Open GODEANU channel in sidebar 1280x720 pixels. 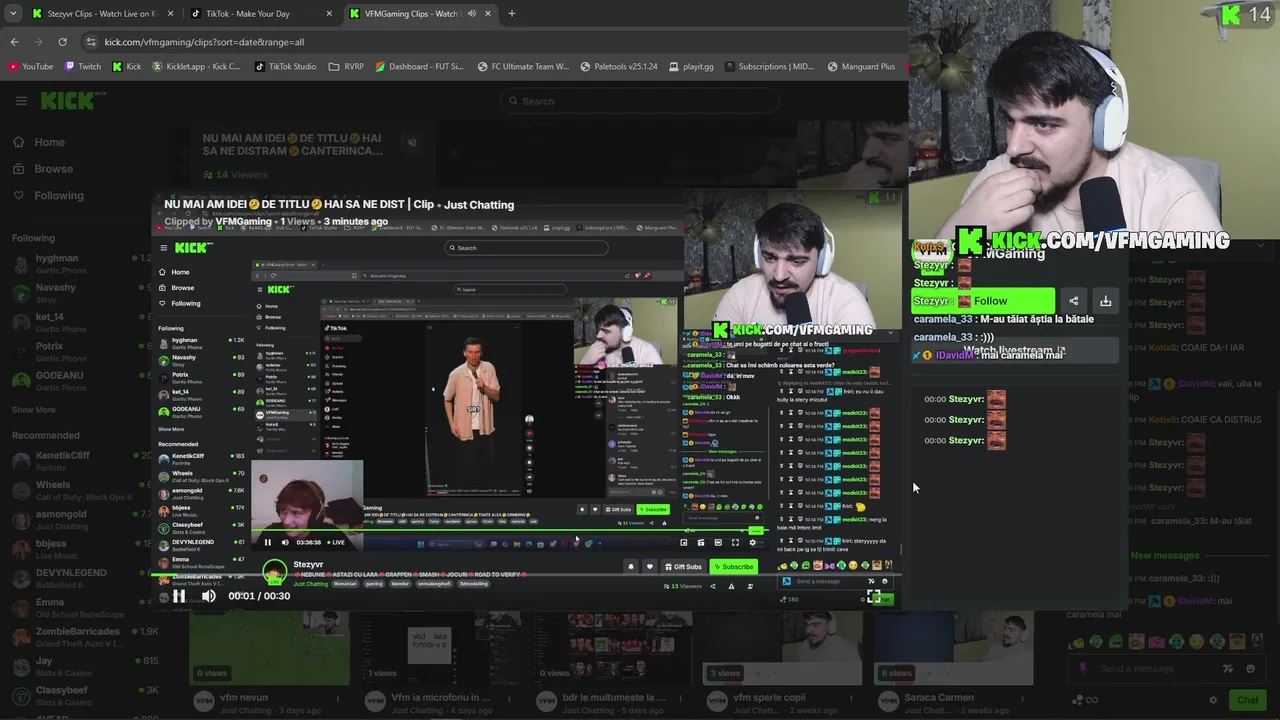(80, 381)
